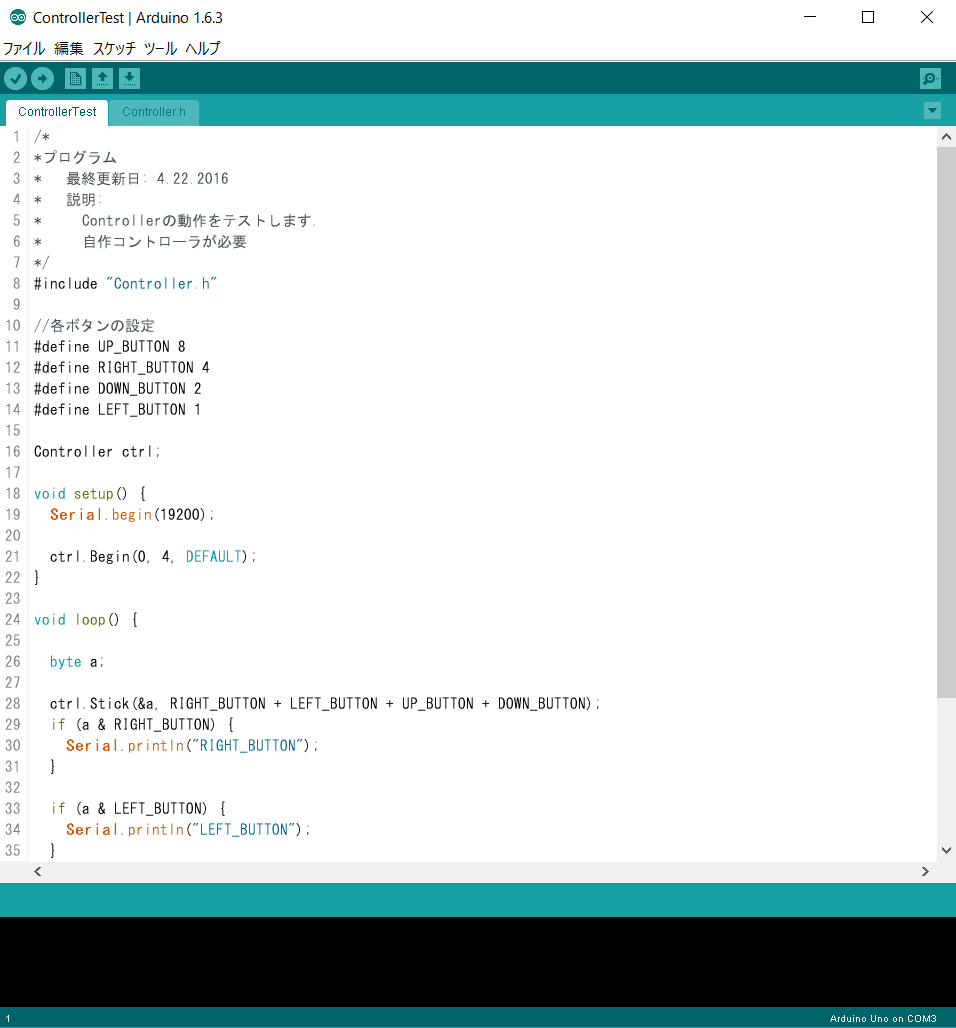This screenshot has height=1028, width=956.
Task: Switch to the ControllerTest tab
Action: click(x=57, y=112)
